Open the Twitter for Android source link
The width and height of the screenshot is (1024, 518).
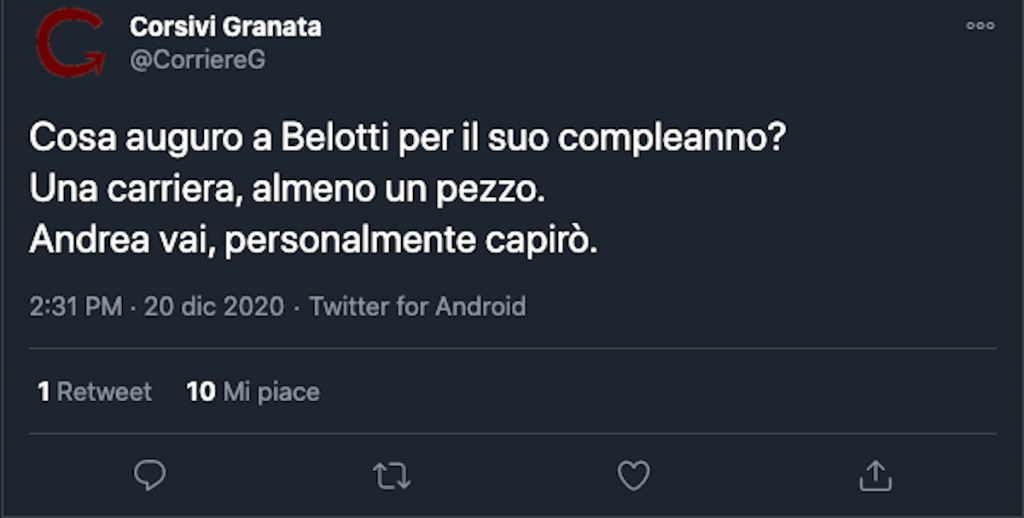pyautogui.click(x=417, y=306)
